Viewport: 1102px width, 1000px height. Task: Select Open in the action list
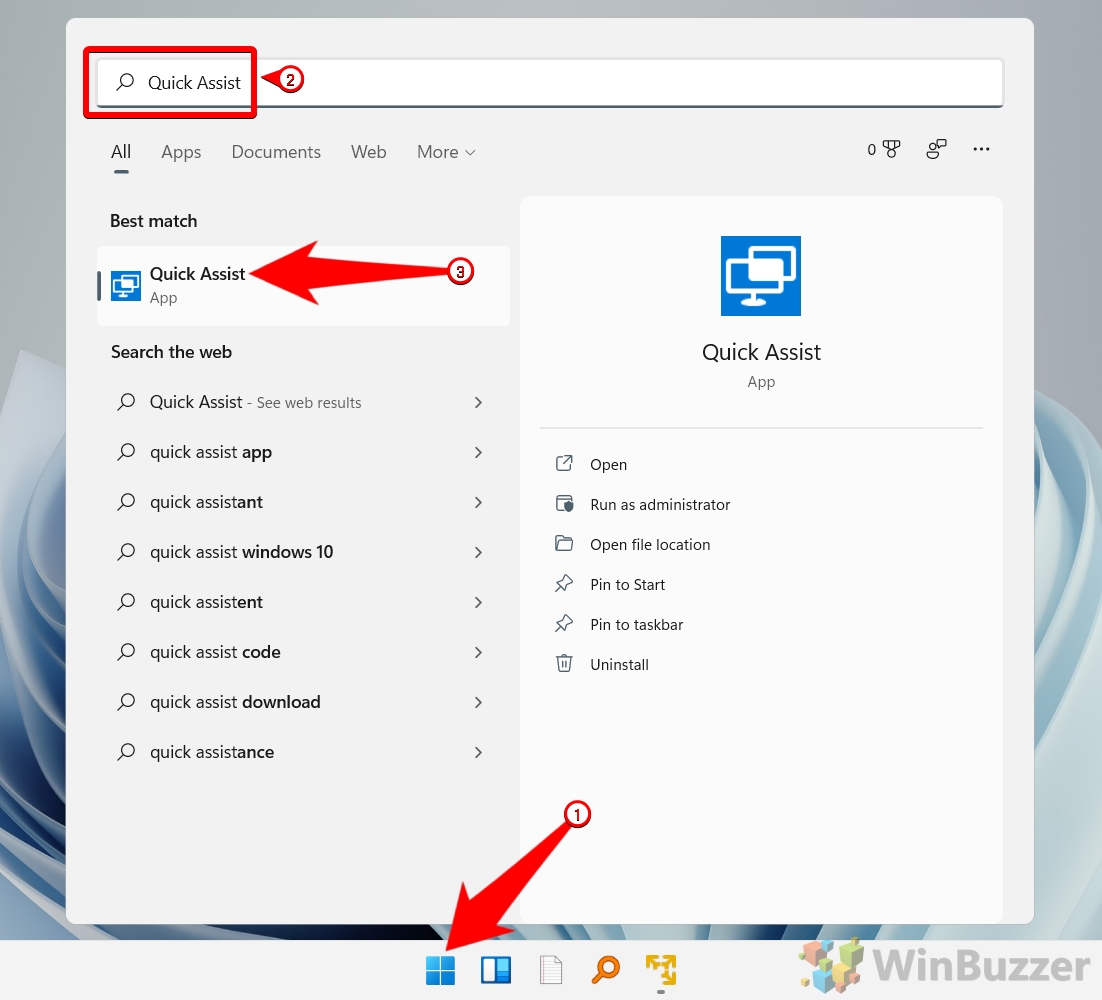(609, 465)
